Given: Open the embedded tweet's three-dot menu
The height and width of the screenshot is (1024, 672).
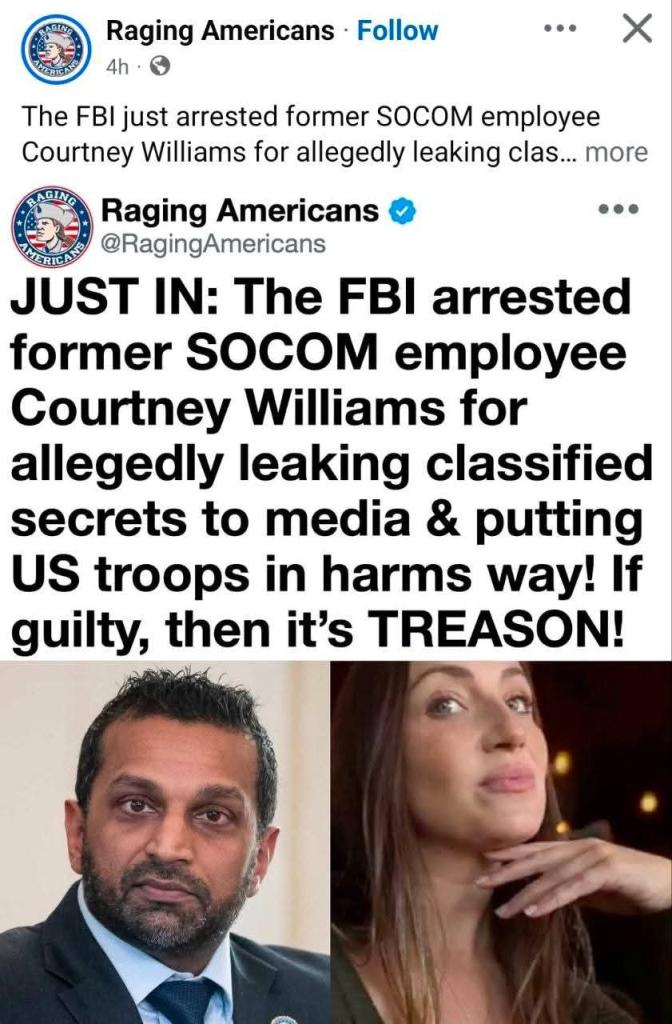Looking at the screenshot, I should click(x=618, y=210).
